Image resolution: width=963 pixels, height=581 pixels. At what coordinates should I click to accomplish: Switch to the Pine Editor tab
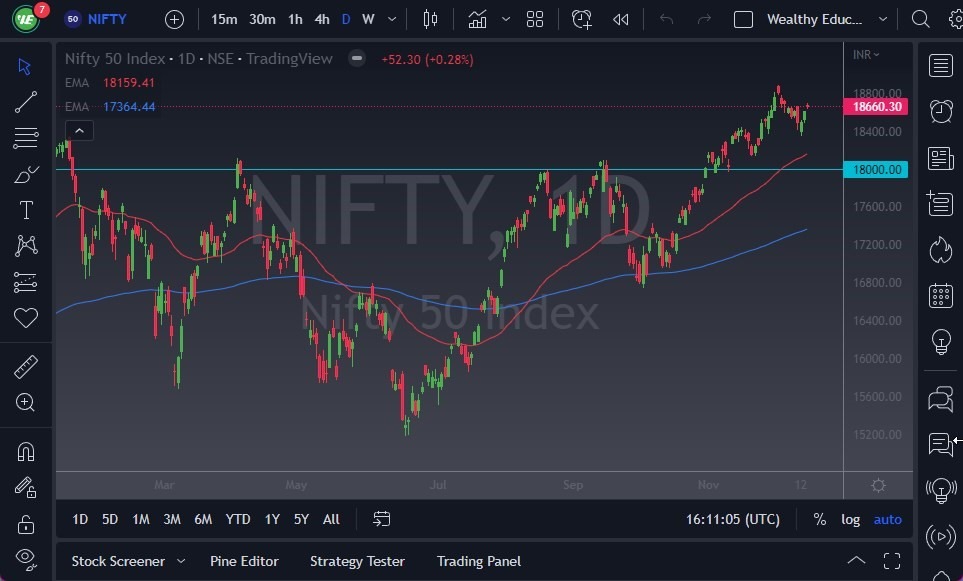point(244,561)
